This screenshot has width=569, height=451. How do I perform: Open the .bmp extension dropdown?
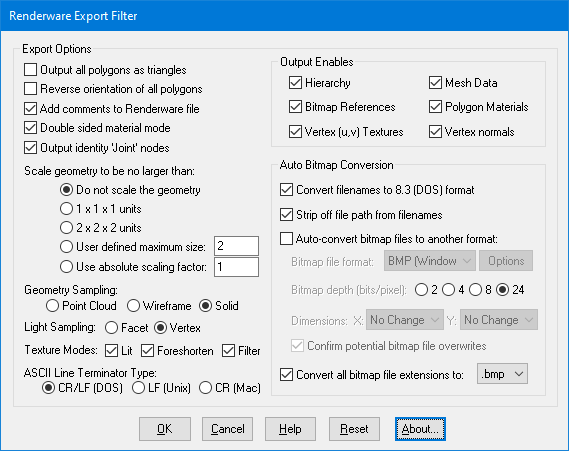502,374
